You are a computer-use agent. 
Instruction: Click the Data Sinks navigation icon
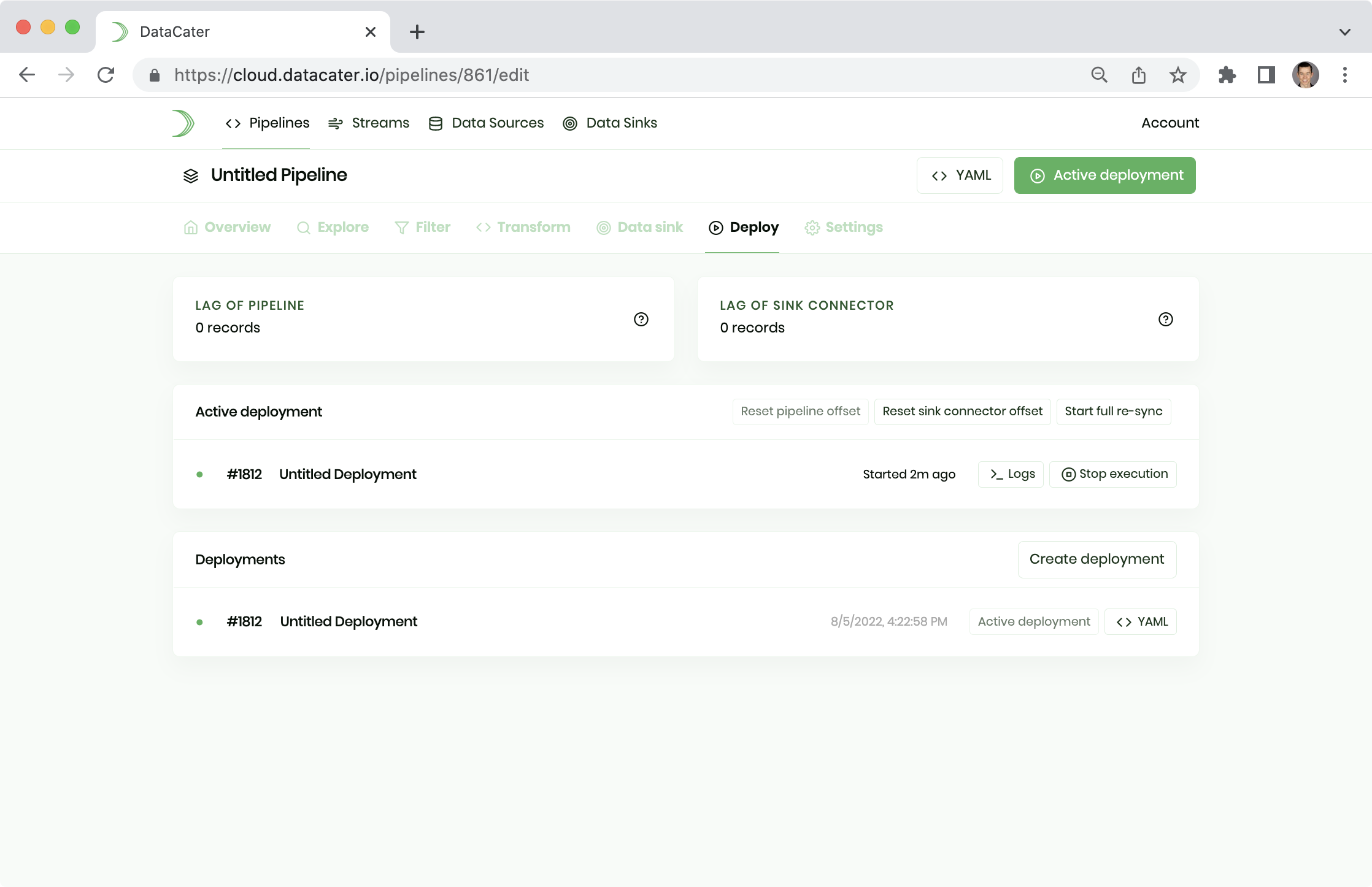[570, 123]
